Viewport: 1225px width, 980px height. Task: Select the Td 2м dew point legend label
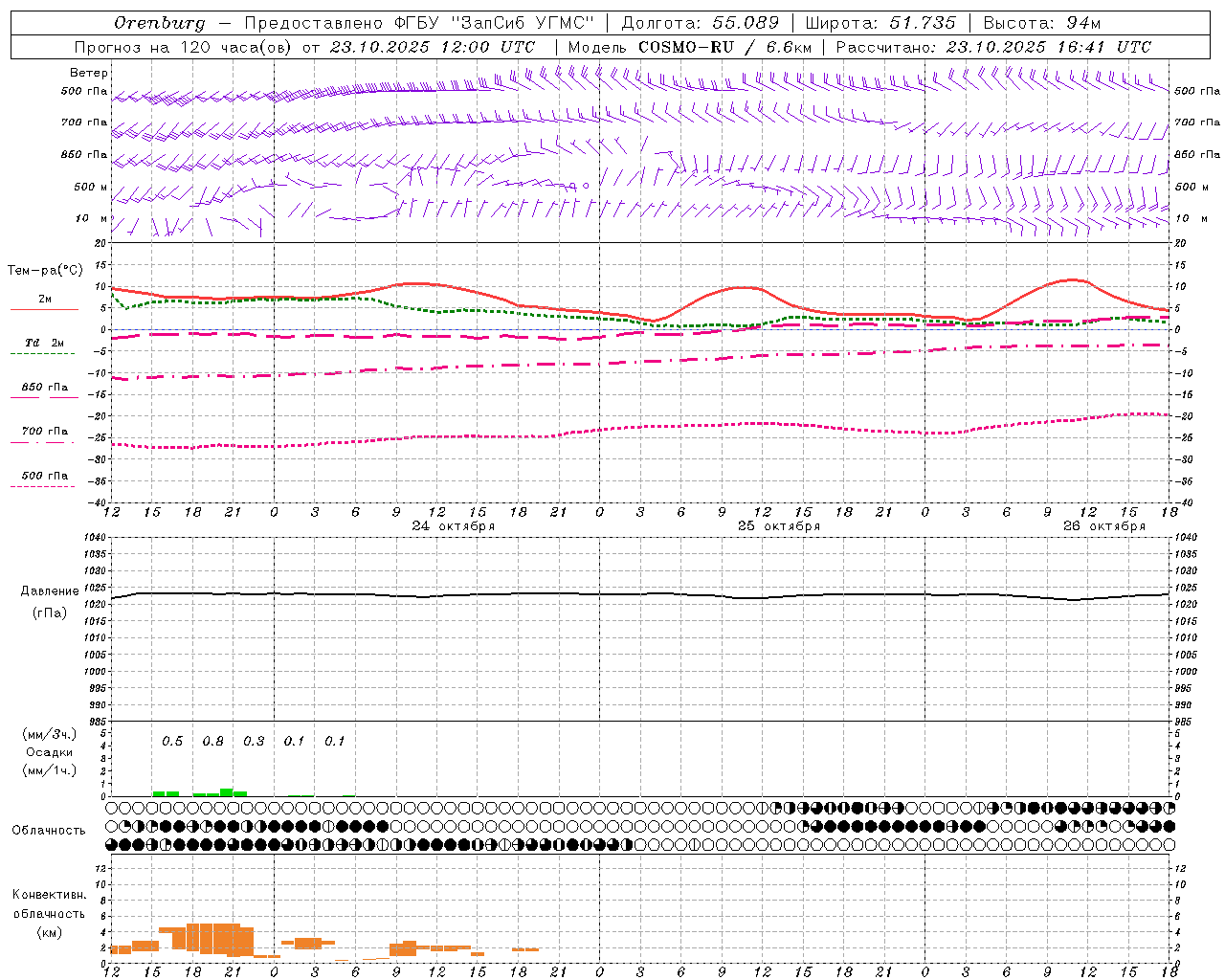[45, 343]
